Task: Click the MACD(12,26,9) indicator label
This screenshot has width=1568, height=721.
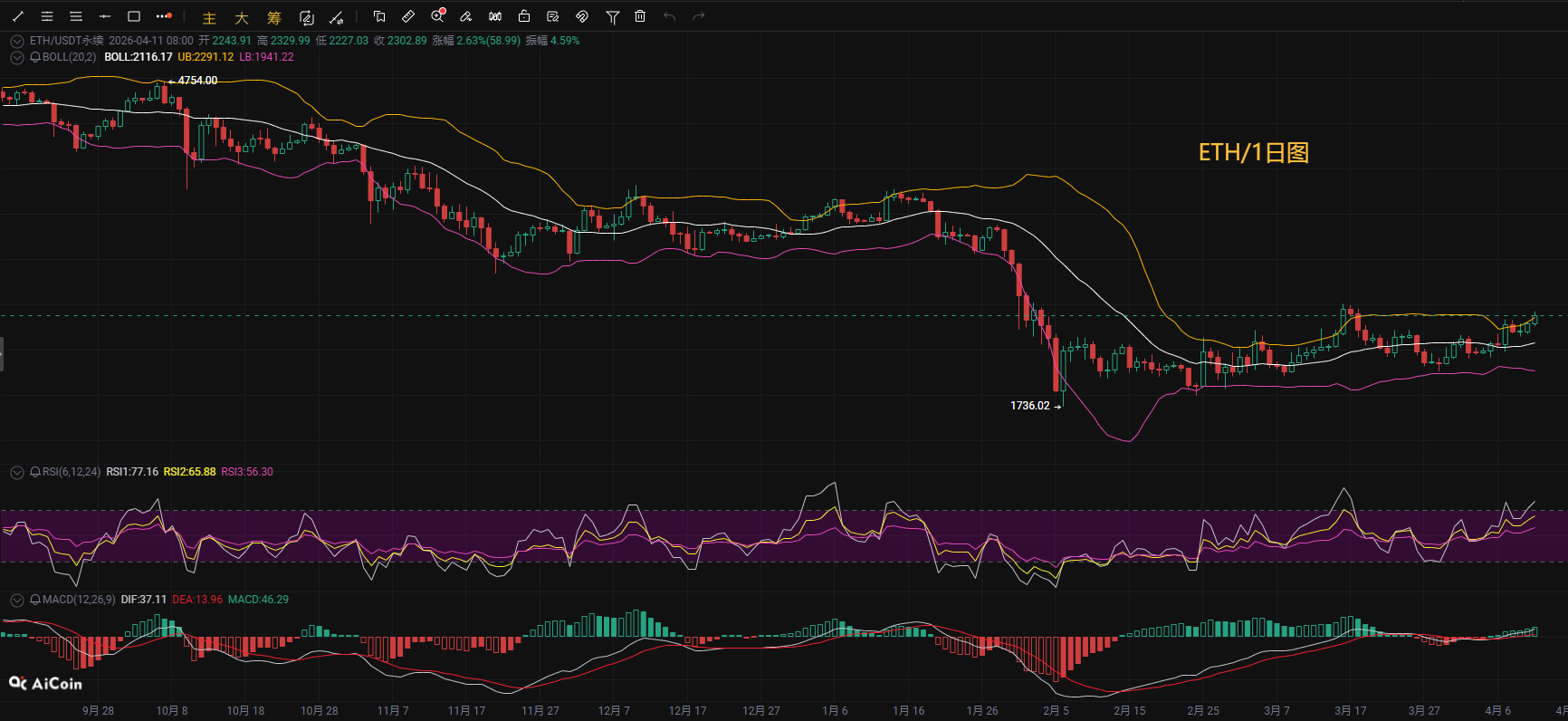Action: (x=79, y=600)
